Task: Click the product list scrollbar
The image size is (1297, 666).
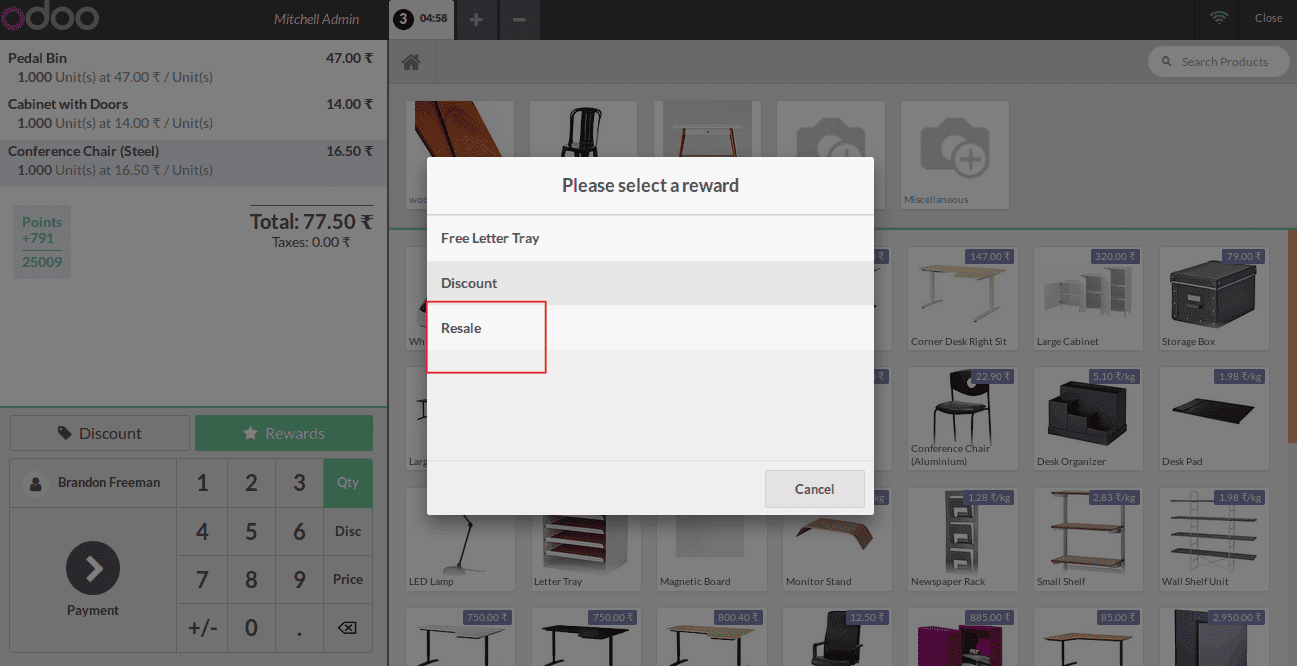Action: click(1293, 338)
